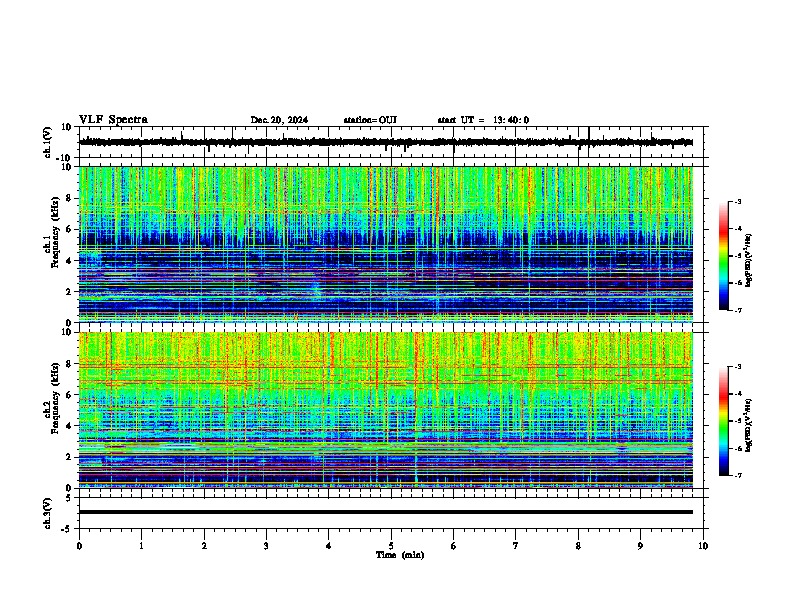Image resolution: width=792 pixels, height=612 pixels.
Task: Click time axis tick label "6" minutes
Action: click(454, 546)
